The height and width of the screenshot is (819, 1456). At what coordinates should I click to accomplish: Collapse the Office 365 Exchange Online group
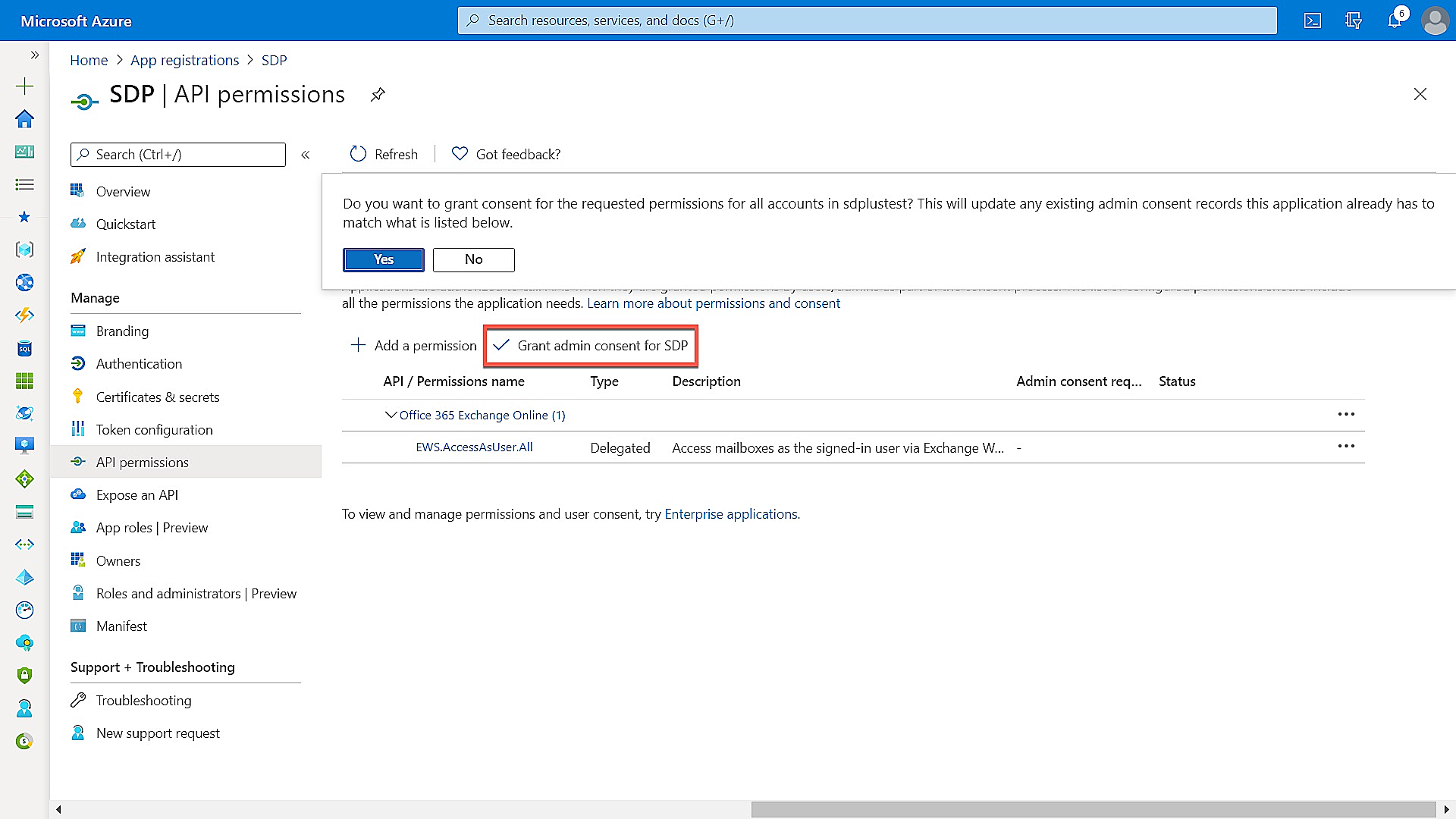click(x=391, y=415)
